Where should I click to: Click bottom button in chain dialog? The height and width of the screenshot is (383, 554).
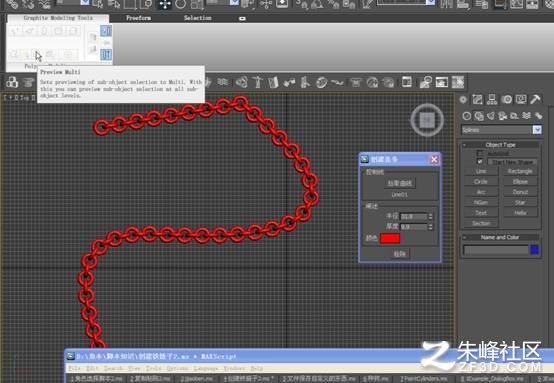point(400,254)
